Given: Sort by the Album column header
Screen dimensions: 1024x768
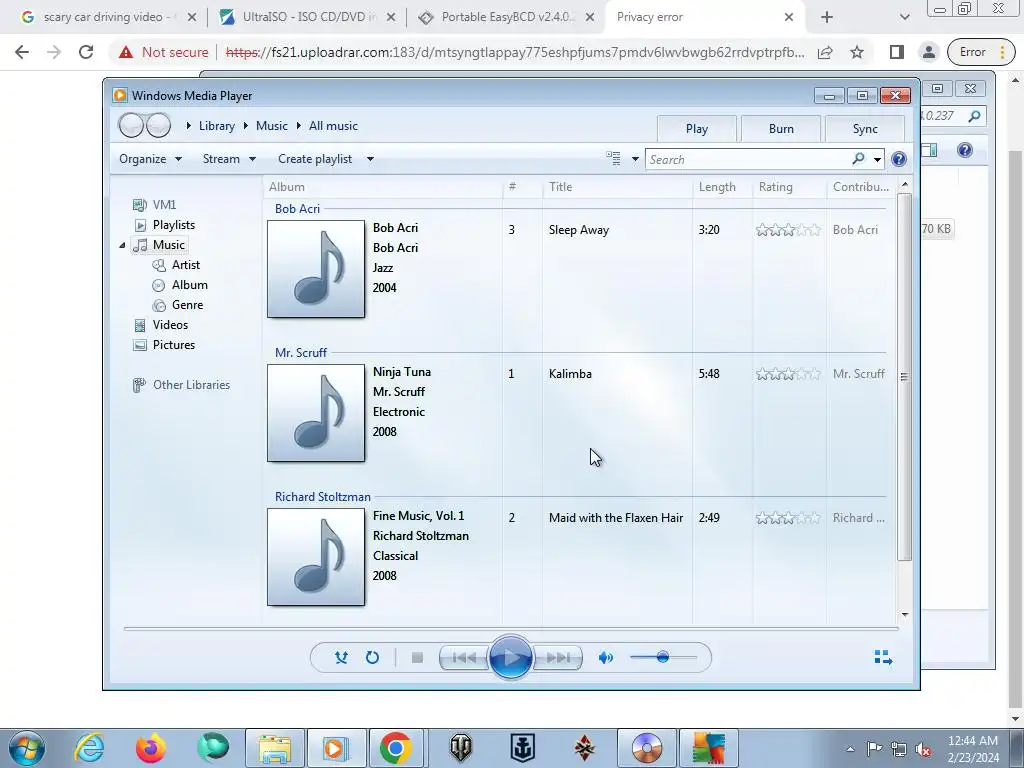Looking at the screenshot, I should [384, 187].
